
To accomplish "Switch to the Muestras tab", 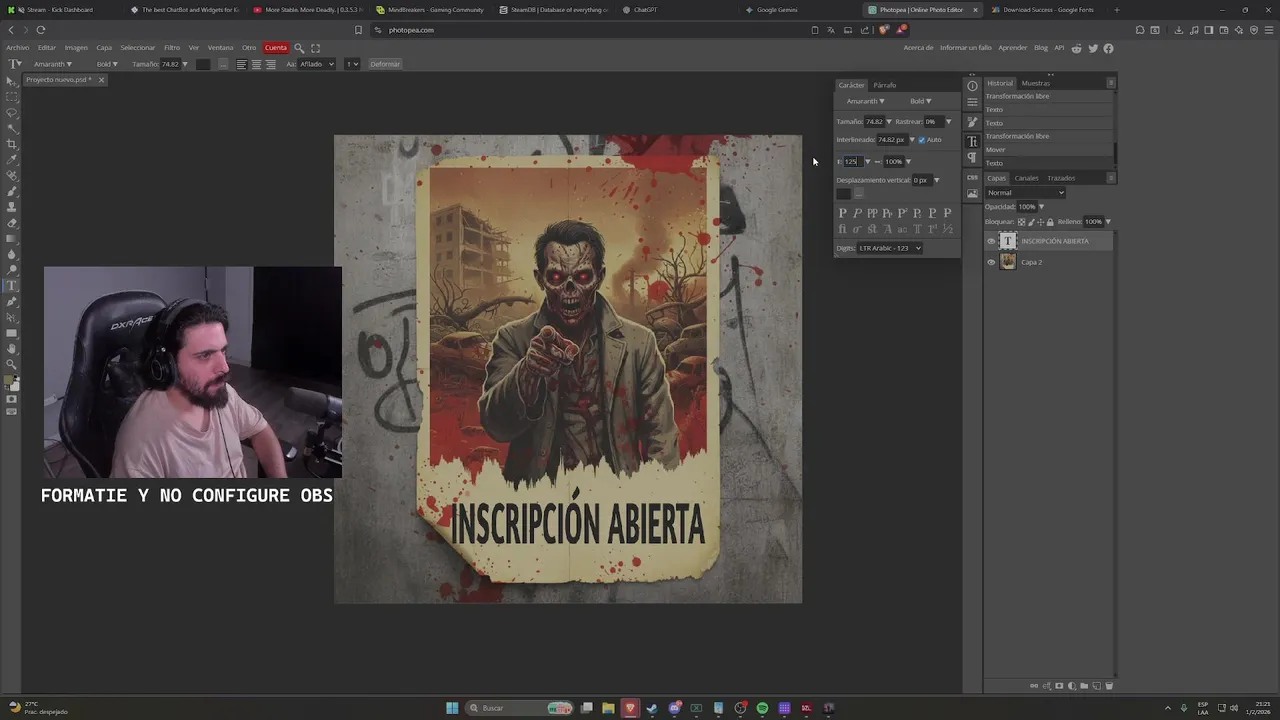I will point(1035,83).
